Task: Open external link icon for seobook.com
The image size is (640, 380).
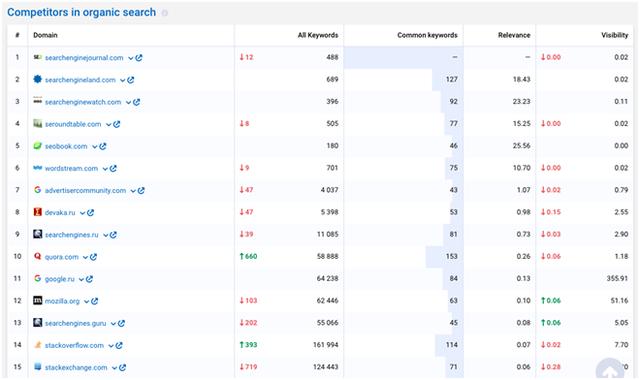Action: click(103, 146)
